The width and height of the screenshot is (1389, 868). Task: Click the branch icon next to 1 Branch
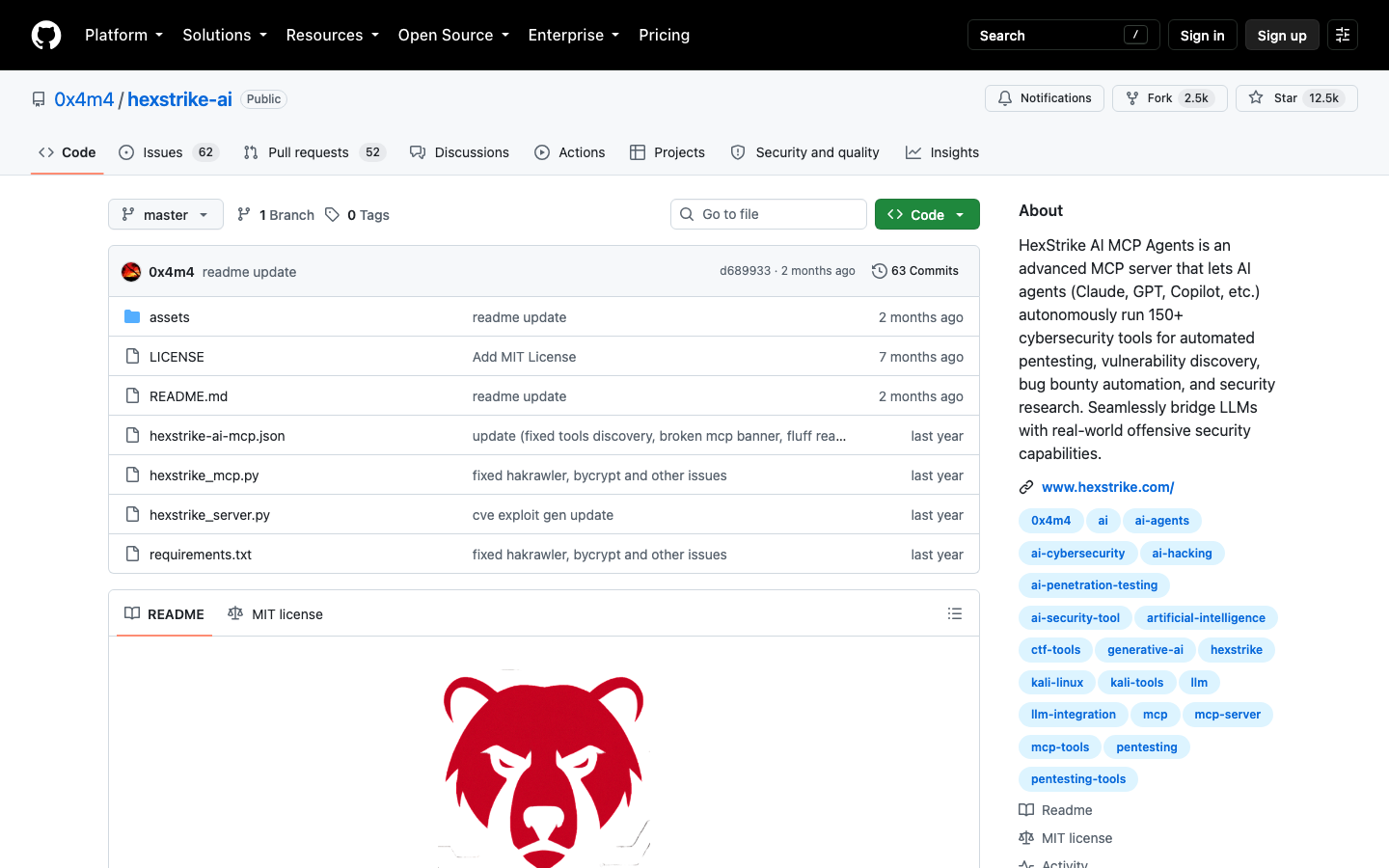pyautogui.click(x=244, y=214)
